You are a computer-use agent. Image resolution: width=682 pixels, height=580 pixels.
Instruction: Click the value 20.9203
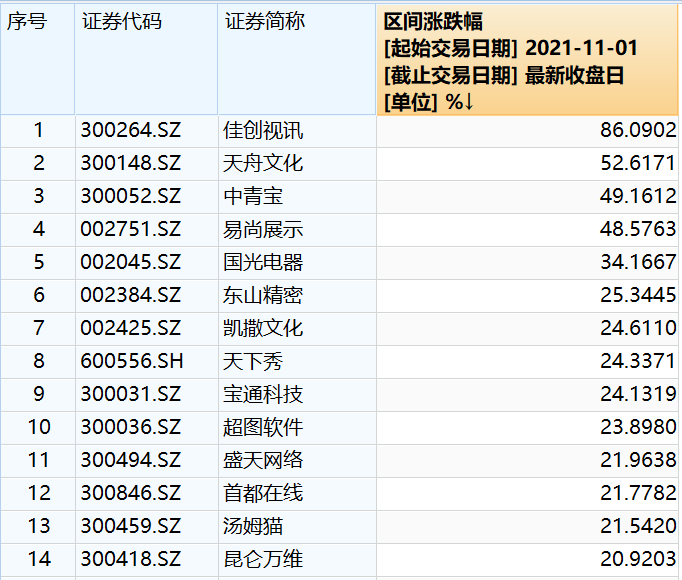[x=638, y=560]
